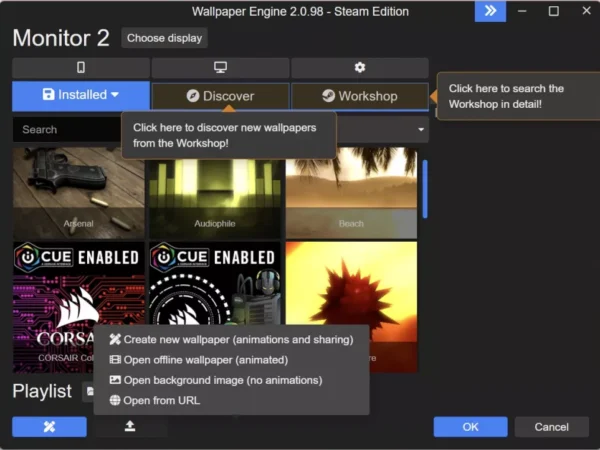The image size is (600, 450).
Task: Switch to the Discover tab
Action: [x=220, y=96]
